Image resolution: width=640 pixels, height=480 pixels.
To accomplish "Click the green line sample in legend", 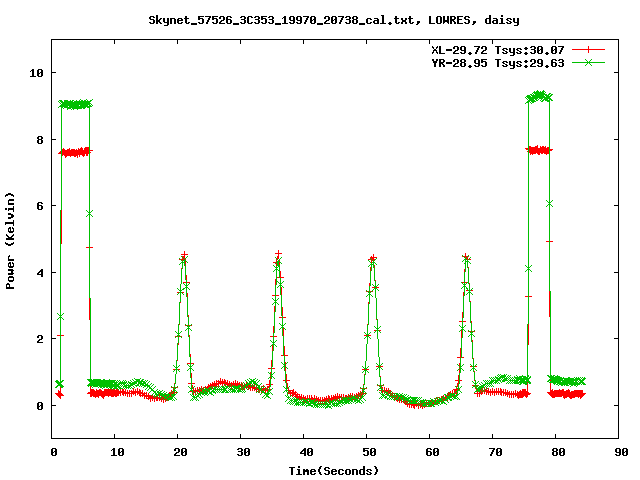I will (x=589, y=62).
